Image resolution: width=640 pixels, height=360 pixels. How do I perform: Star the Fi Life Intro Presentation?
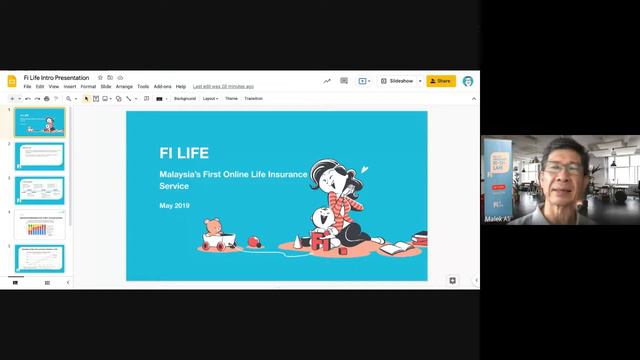100,78
